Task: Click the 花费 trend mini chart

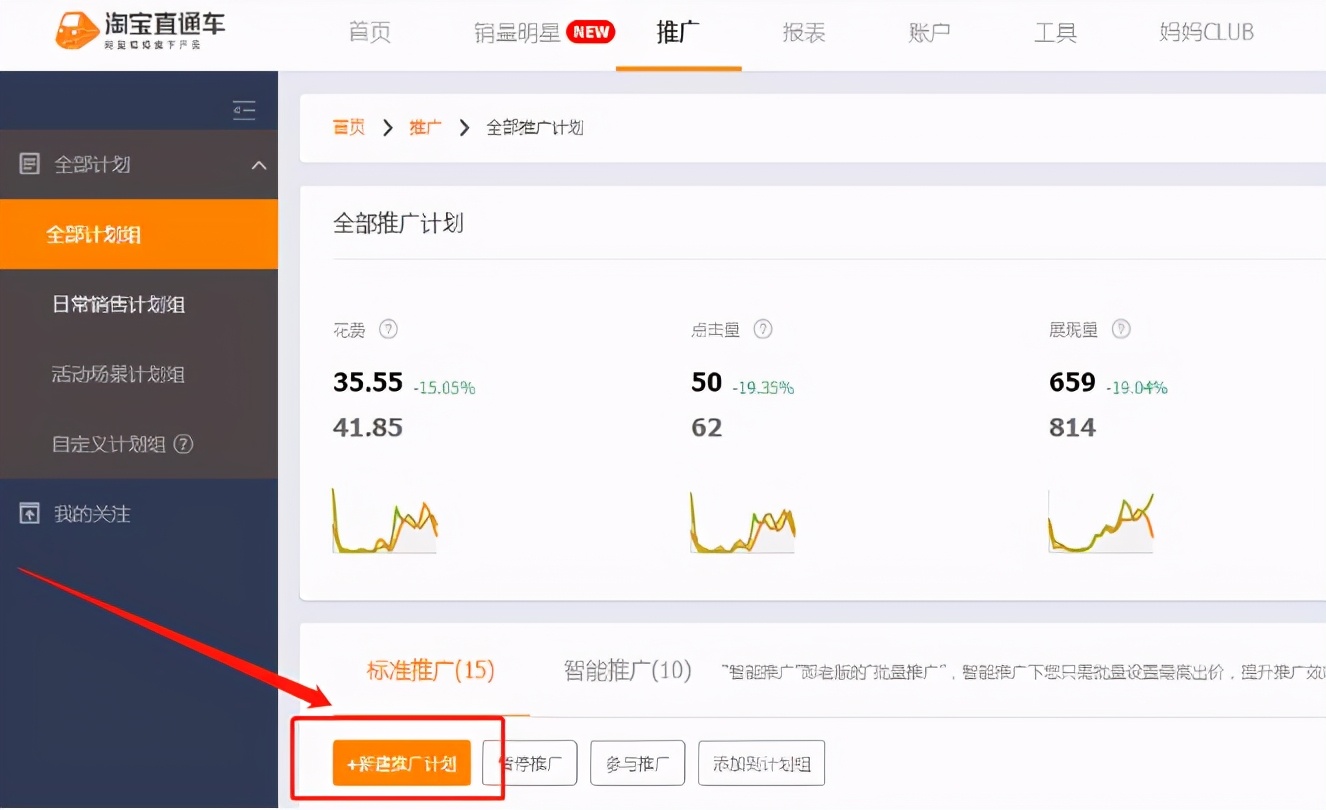Action: pos(384,521)
